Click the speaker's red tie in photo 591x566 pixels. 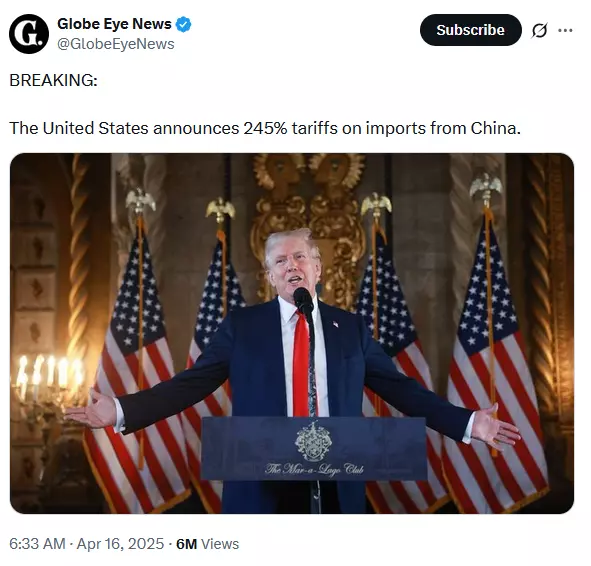point(302,364)
